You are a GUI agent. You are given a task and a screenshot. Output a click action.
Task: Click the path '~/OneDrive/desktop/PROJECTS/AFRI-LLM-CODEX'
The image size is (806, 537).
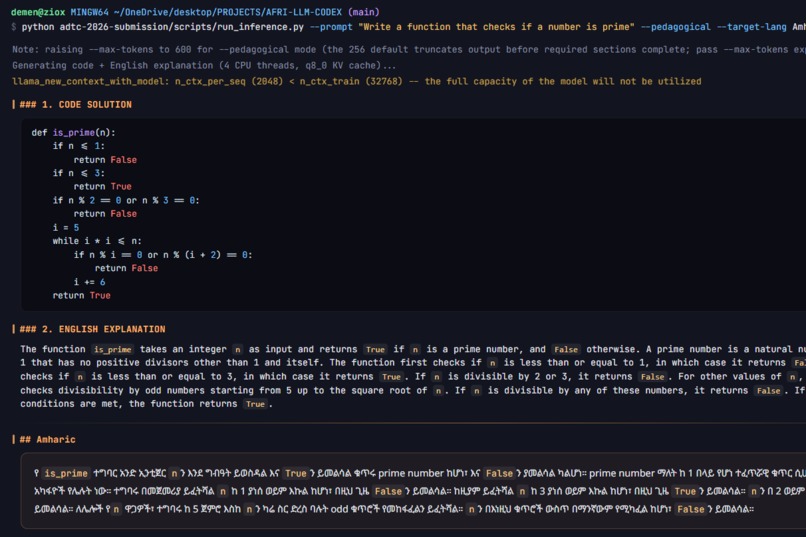228,12
